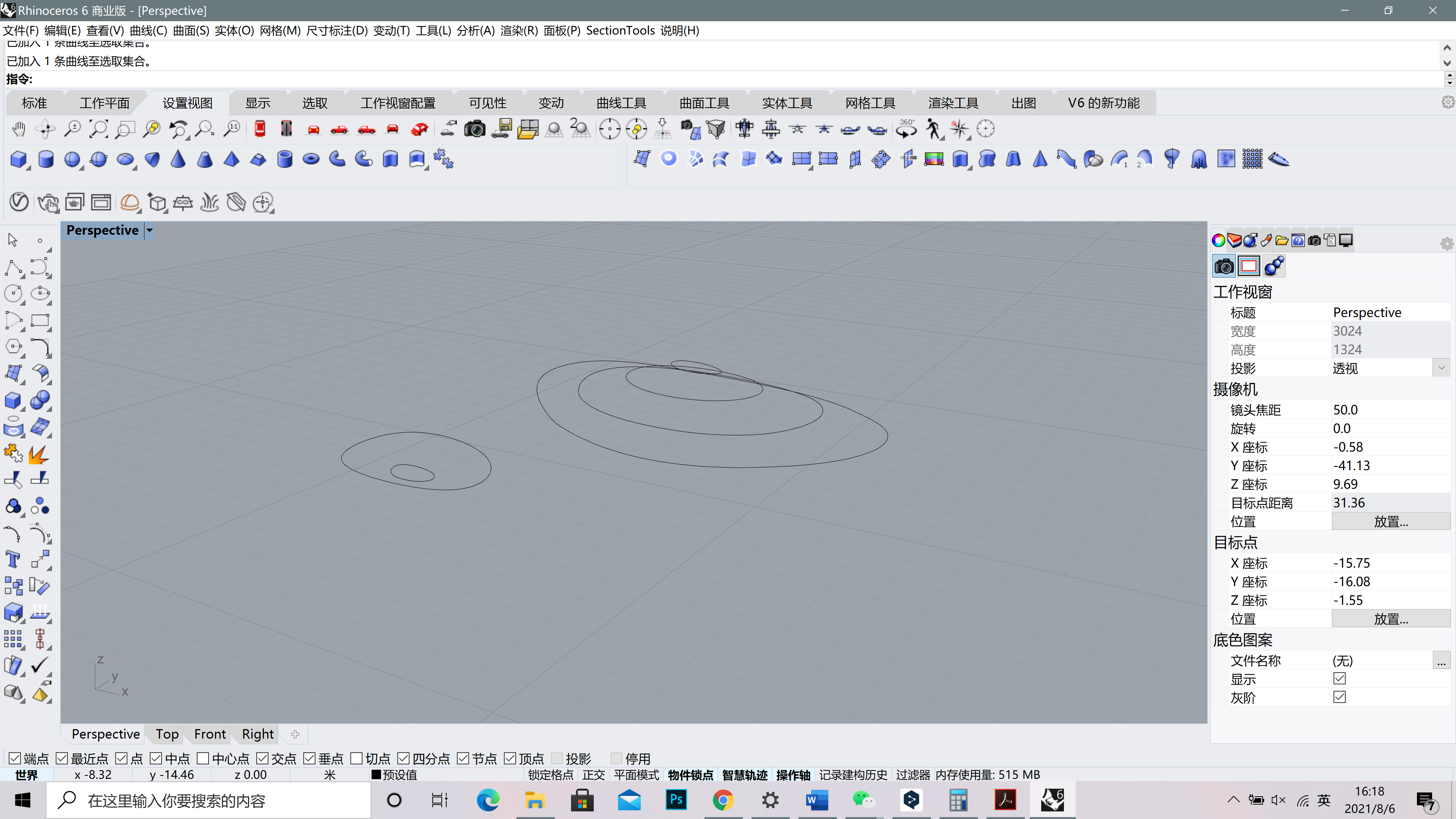Click 放置 button under 目标点 position
Image resolution: width=1456 pixels, height=819 pixels.
[1391, 618]
